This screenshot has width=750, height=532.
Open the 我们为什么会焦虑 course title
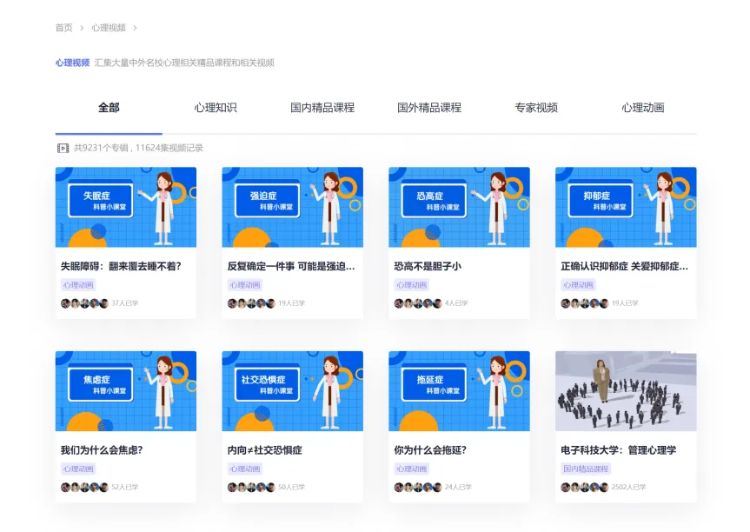click(101, 450)
